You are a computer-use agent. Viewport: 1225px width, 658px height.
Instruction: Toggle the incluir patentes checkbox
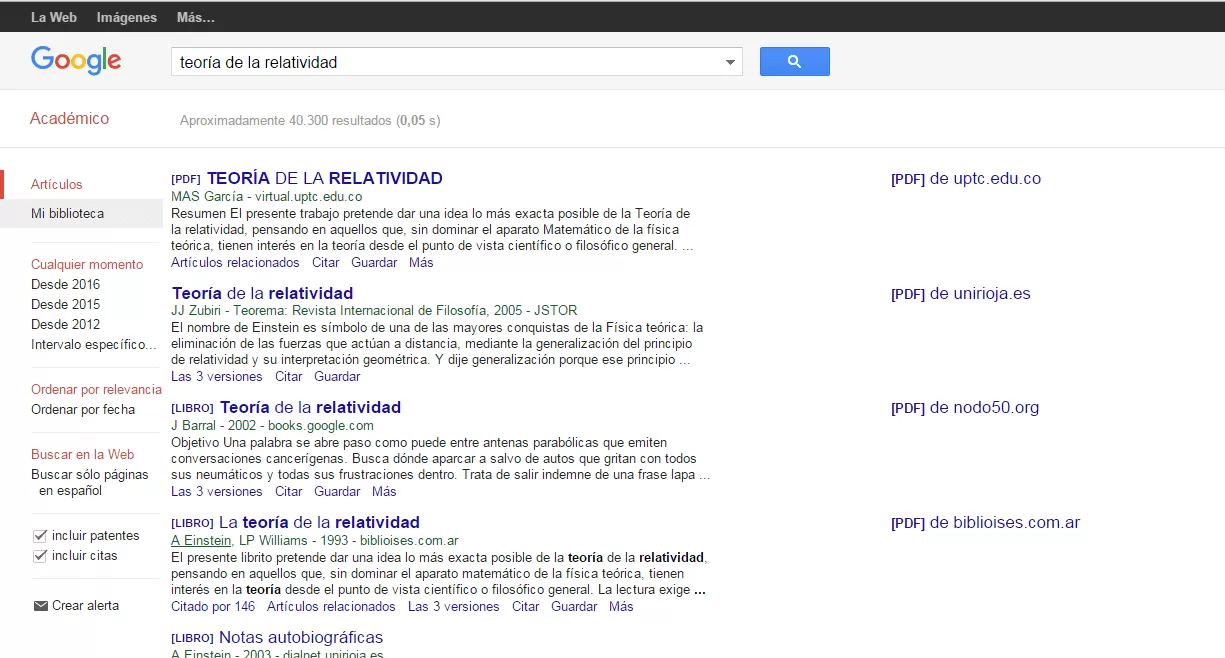point(40,536)
